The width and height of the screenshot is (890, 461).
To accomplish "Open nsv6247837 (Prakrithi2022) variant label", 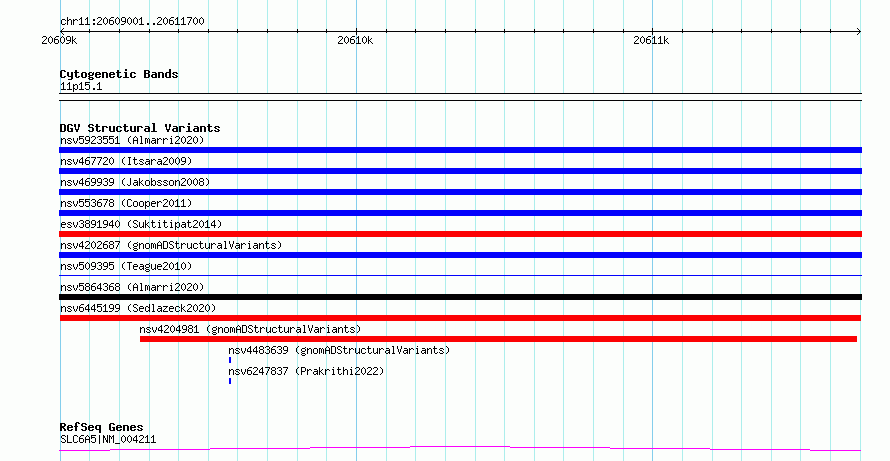I will tap(306, 371).
